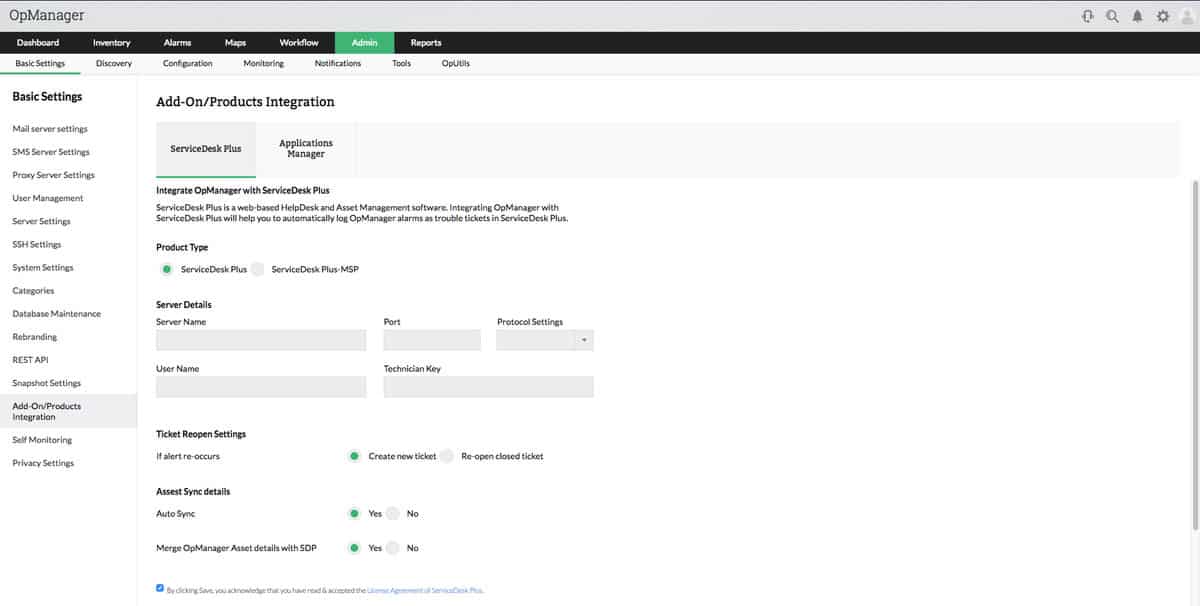
Task: Open REST API settings
Action: point(30,360)
